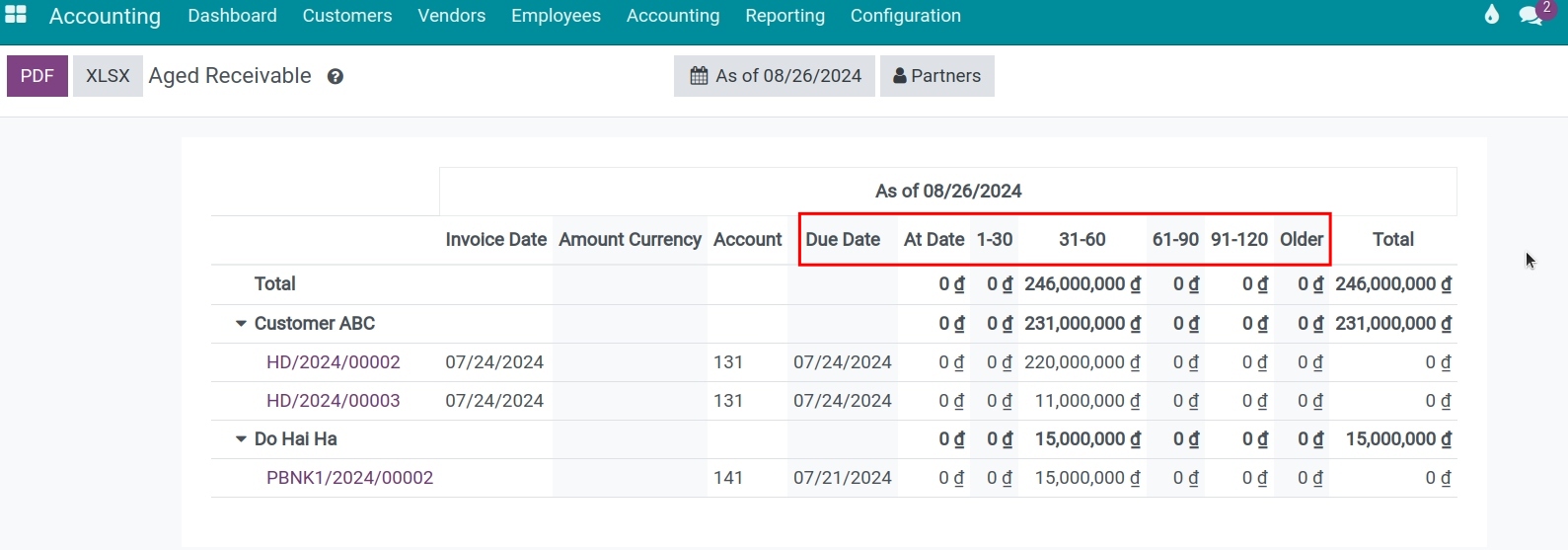This screenshot has height=550, width=1568.
Task: Open the Reporting menu
Action: [785, 16]
